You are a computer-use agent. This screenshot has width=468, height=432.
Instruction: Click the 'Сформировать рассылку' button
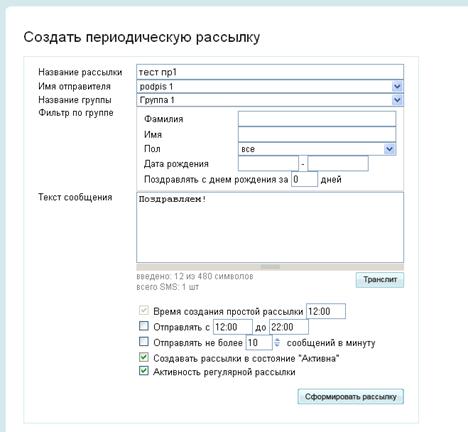point(351,397)
